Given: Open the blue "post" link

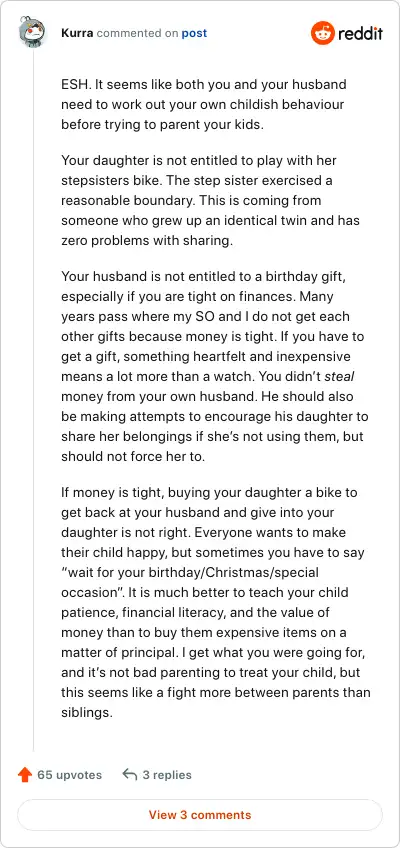Looking at the screenshot, I should pyautogui.click(x=194, y=33).
